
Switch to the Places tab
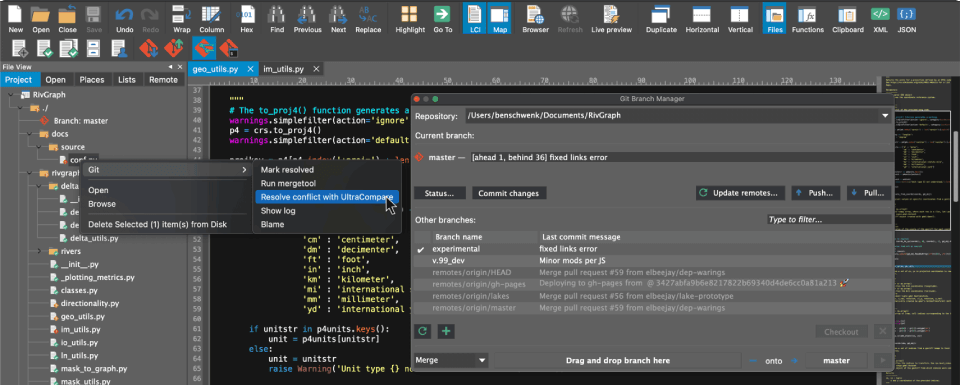91,80
